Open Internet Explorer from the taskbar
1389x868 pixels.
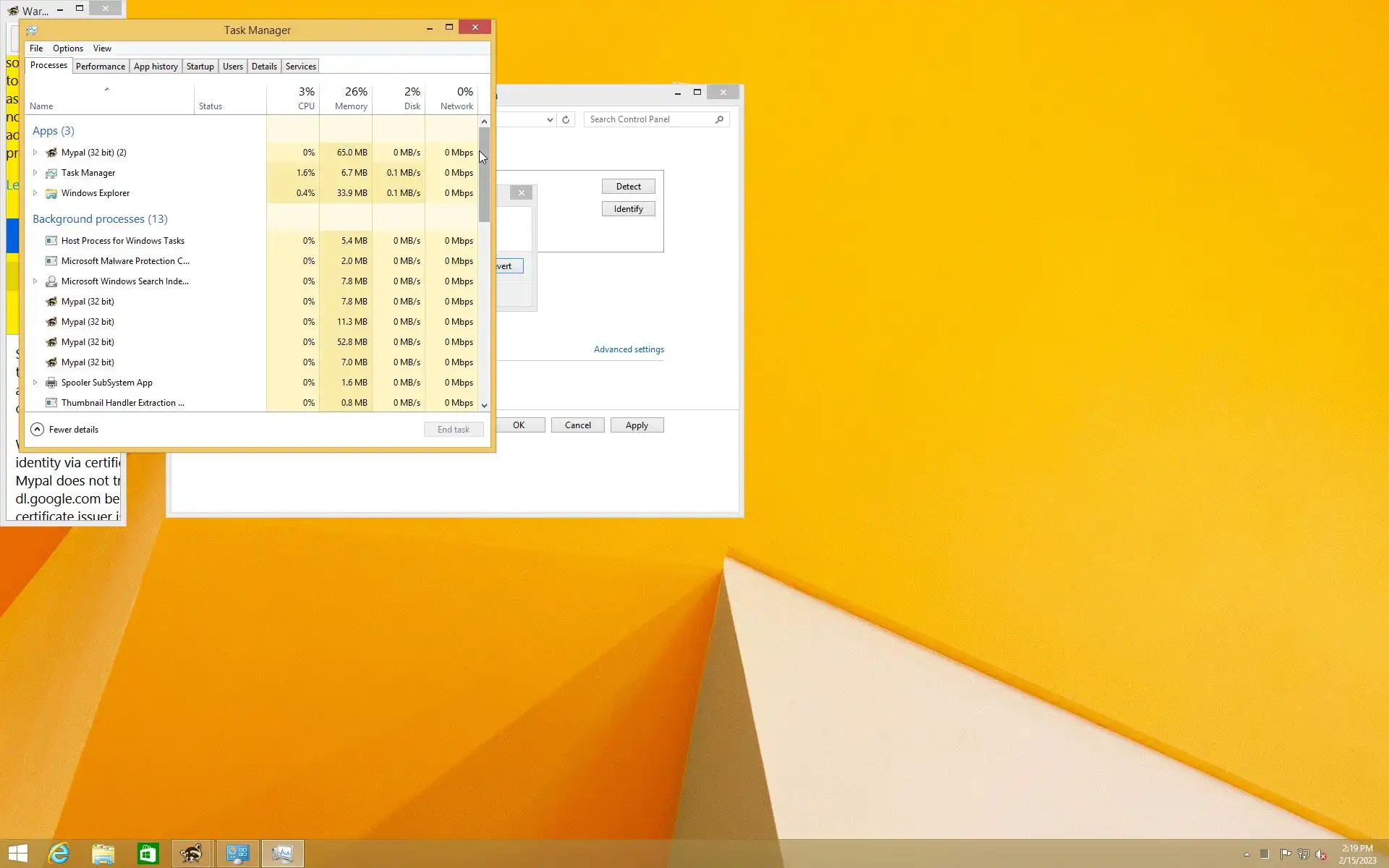coord(59,854)
